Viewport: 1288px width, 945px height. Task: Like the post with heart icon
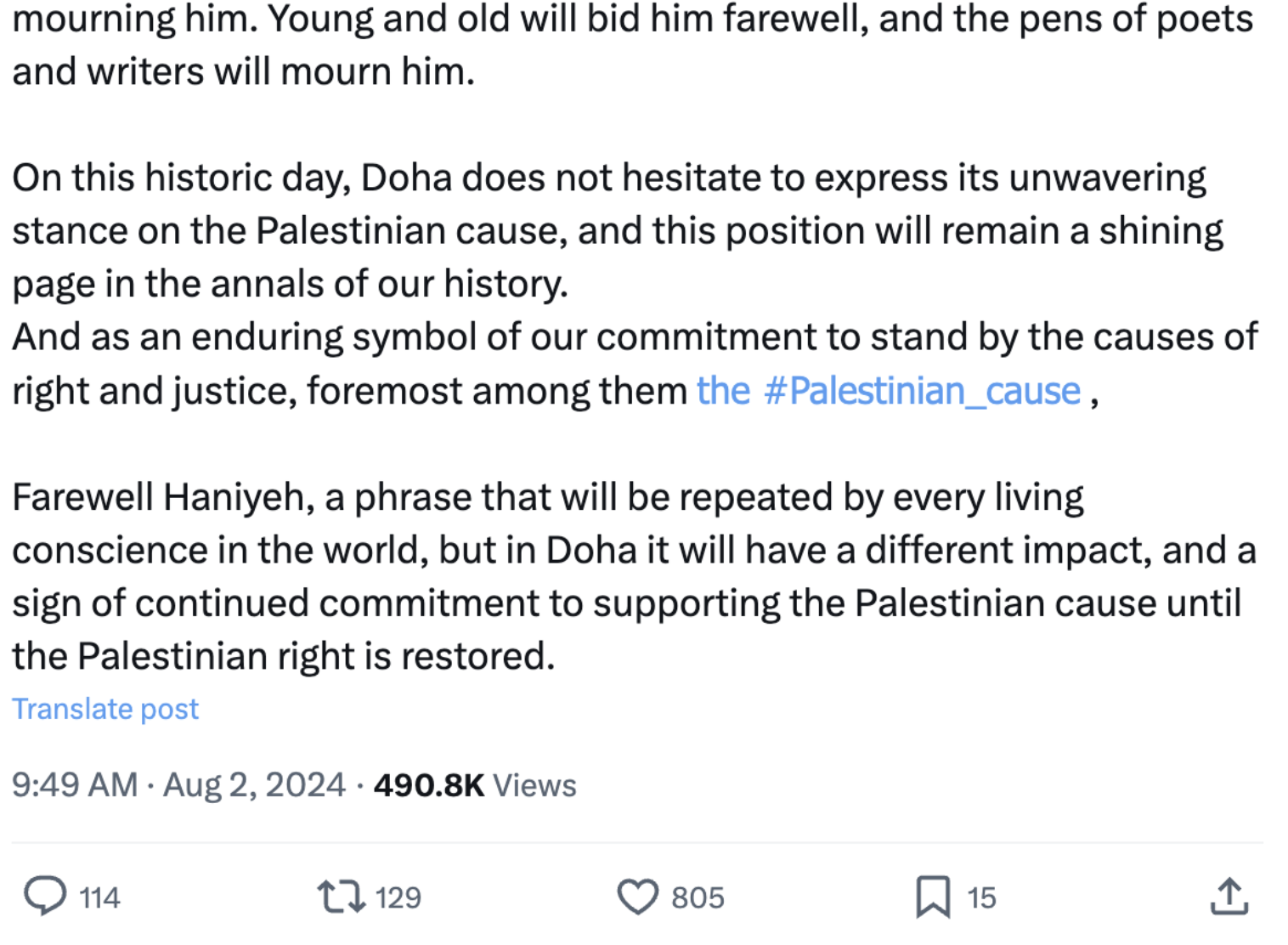637,897
